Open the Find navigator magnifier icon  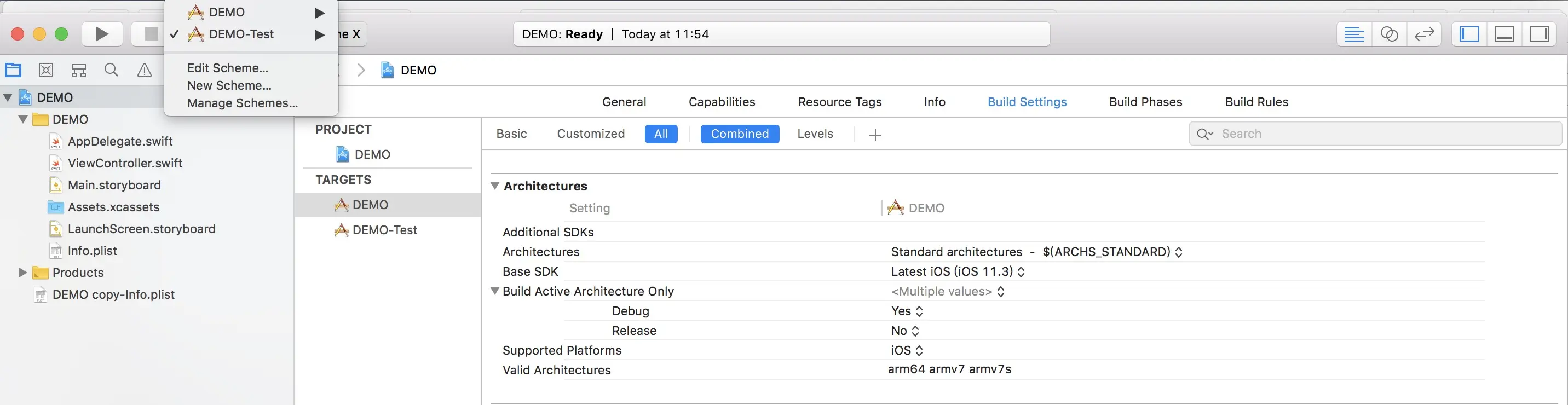[x=111, y=71]
